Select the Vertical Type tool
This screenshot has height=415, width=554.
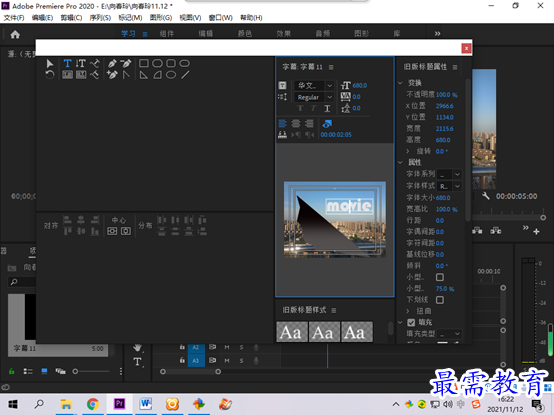pos(81,64)
